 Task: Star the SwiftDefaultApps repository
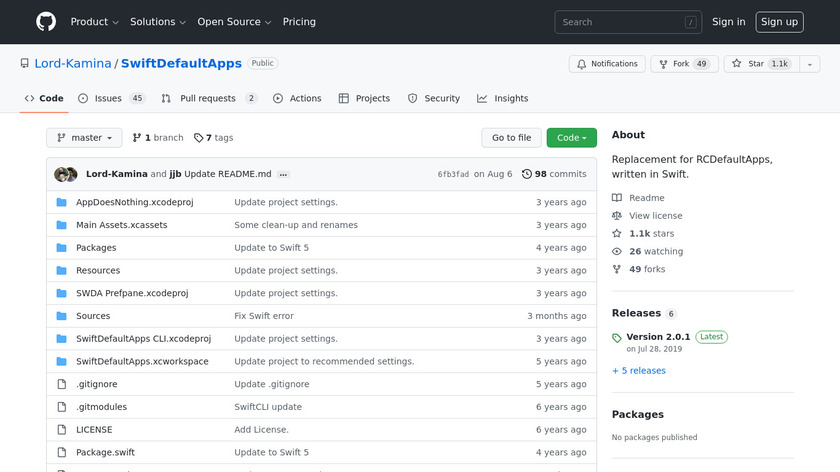[758, 64]
